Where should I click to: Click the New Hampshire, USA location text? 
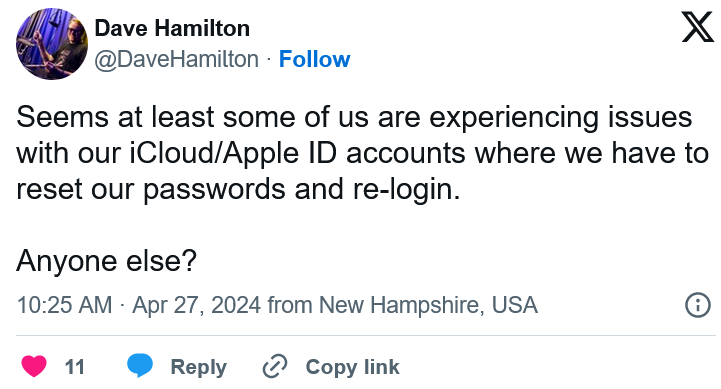point(428,305)
